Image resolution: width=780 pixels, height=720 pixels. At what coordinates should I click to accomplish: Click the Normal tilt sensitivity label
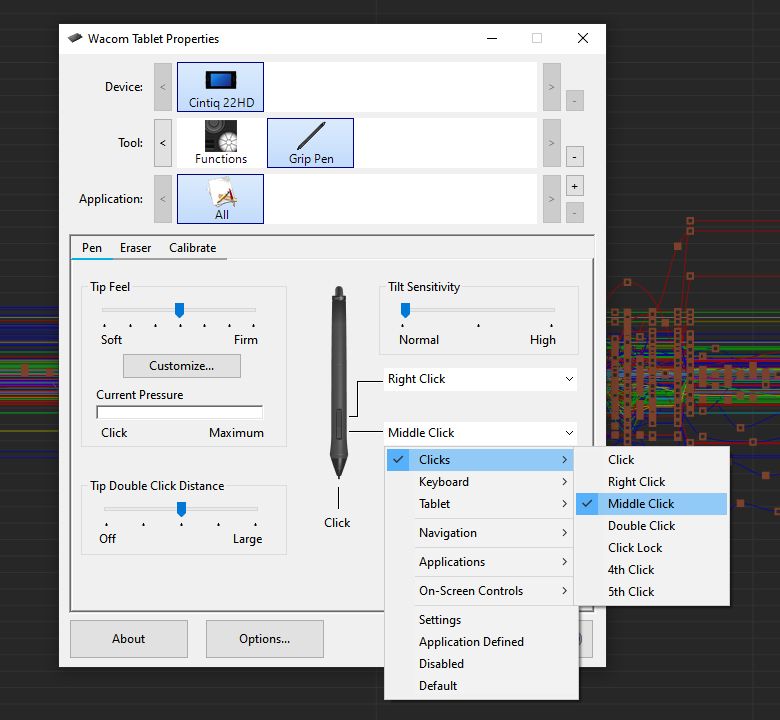tap(419, 340)
